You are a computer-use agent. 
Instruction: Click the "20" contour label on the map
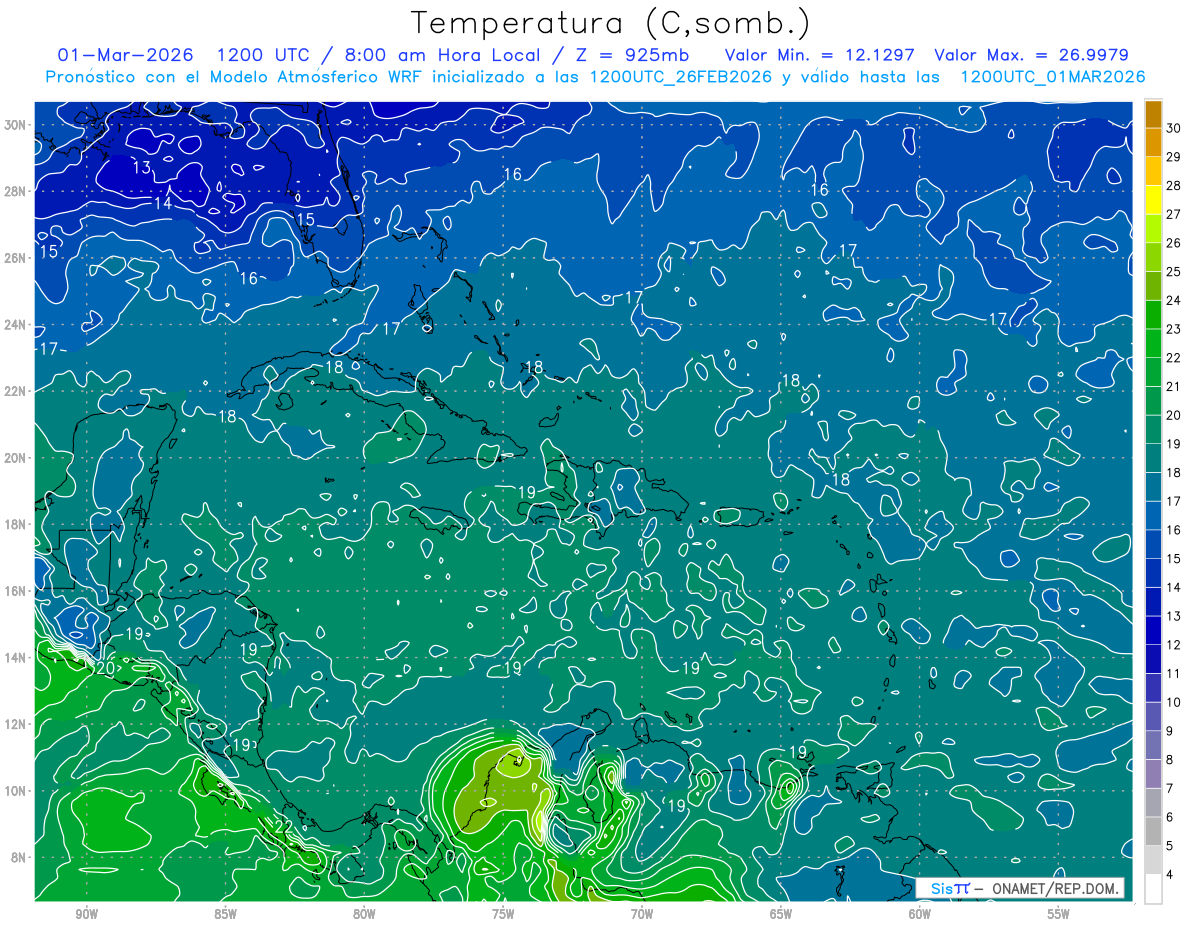[105, 668]
